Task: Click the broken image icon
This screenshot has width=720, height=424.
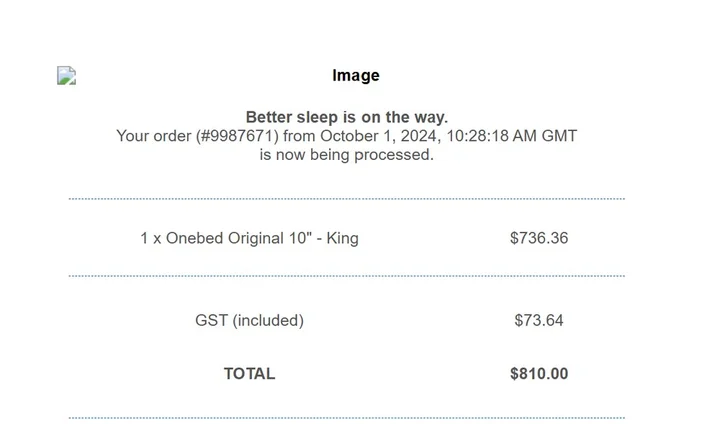Action: [x=66, y=76]
